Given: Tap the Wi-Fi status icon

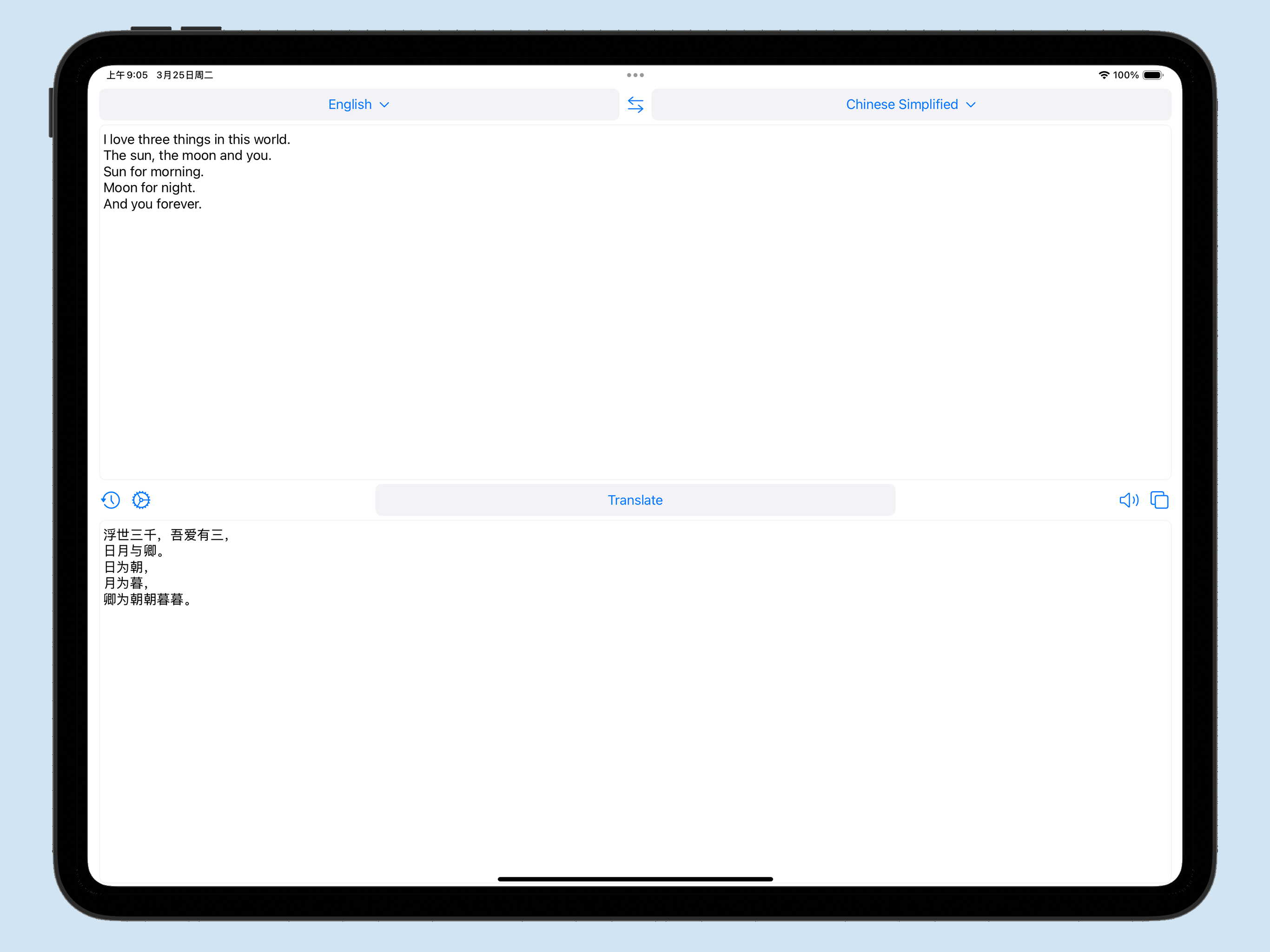Looking at the screenshot, I should point(1104,75).
